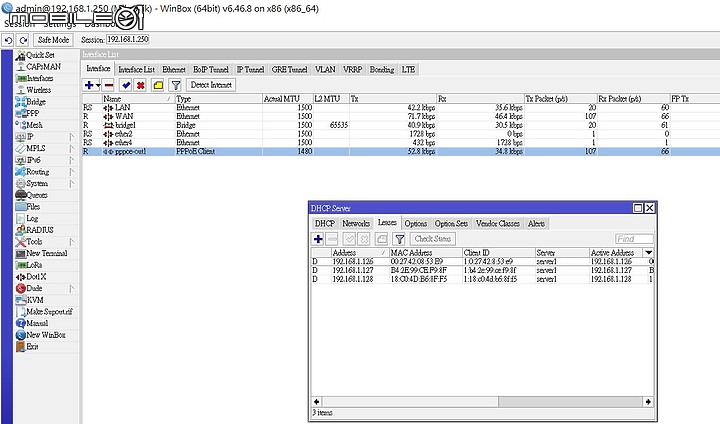Sort by Name column header in Interface list
Viewport: 720px width, 424px height.
137,99
